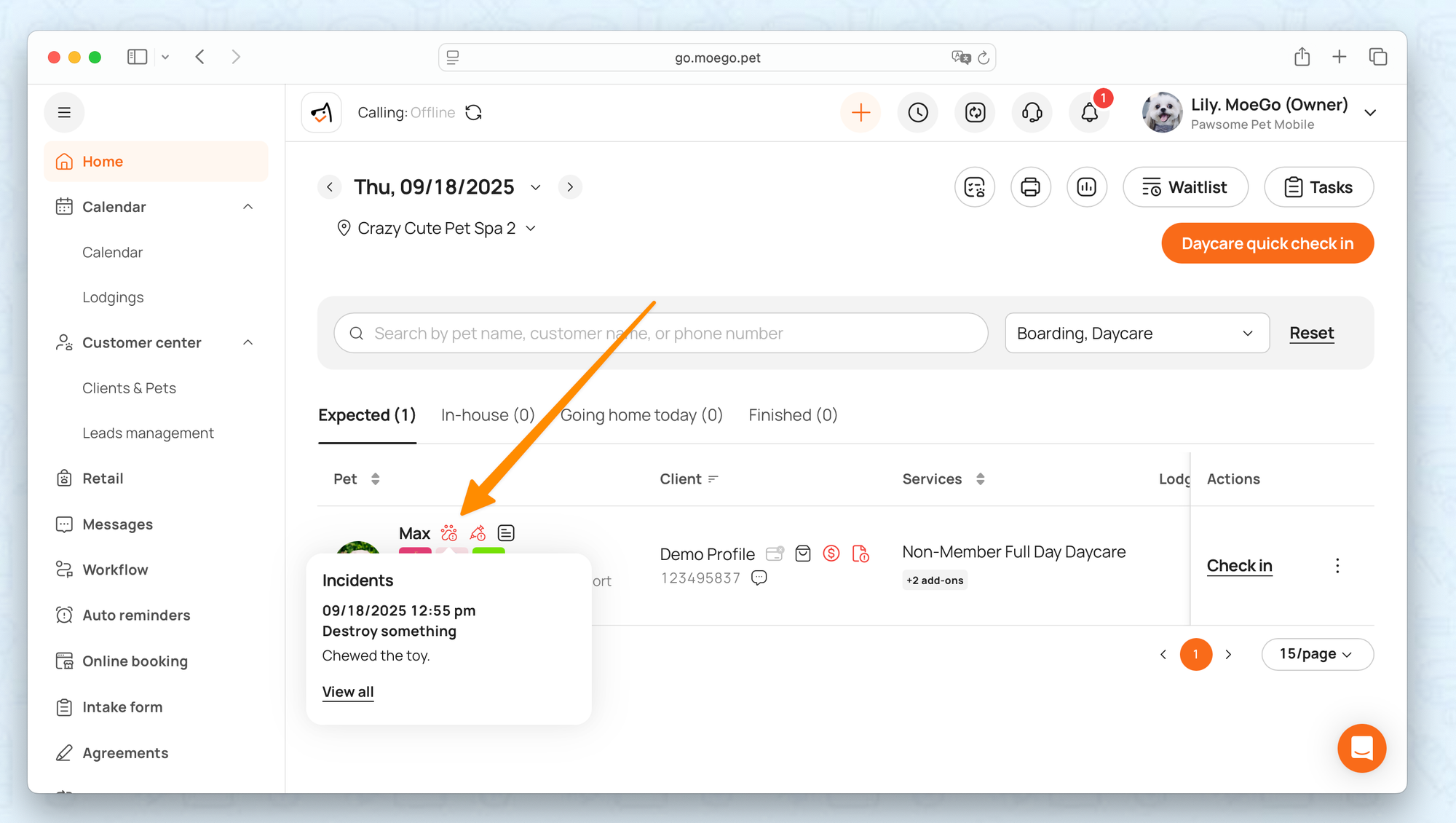
Task: Open the headset support icon
Action: 1032,113
